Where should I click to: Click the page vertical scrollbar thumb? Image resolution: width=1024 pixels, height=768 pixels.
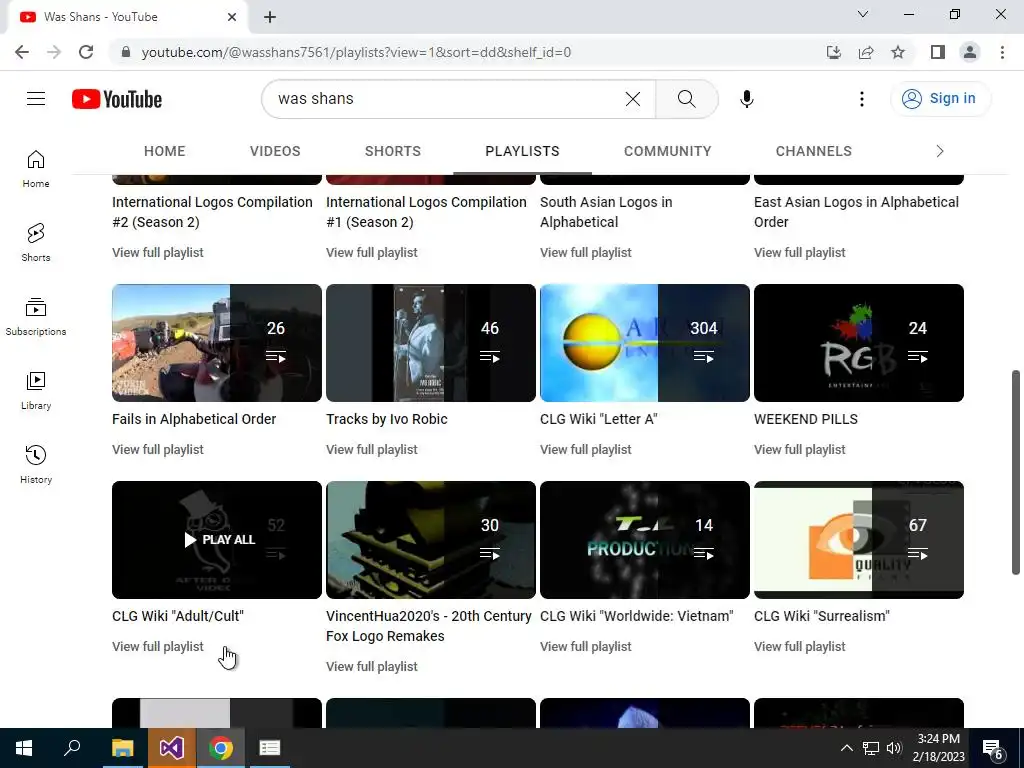coord(1016,473)
